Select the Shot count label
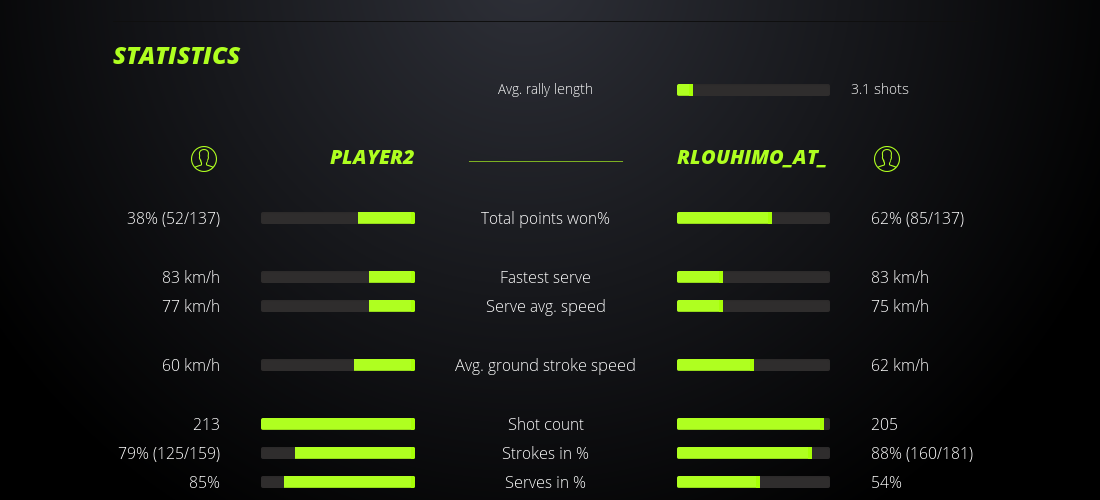This screenshot has width=1100, height=500. (545, 424)
